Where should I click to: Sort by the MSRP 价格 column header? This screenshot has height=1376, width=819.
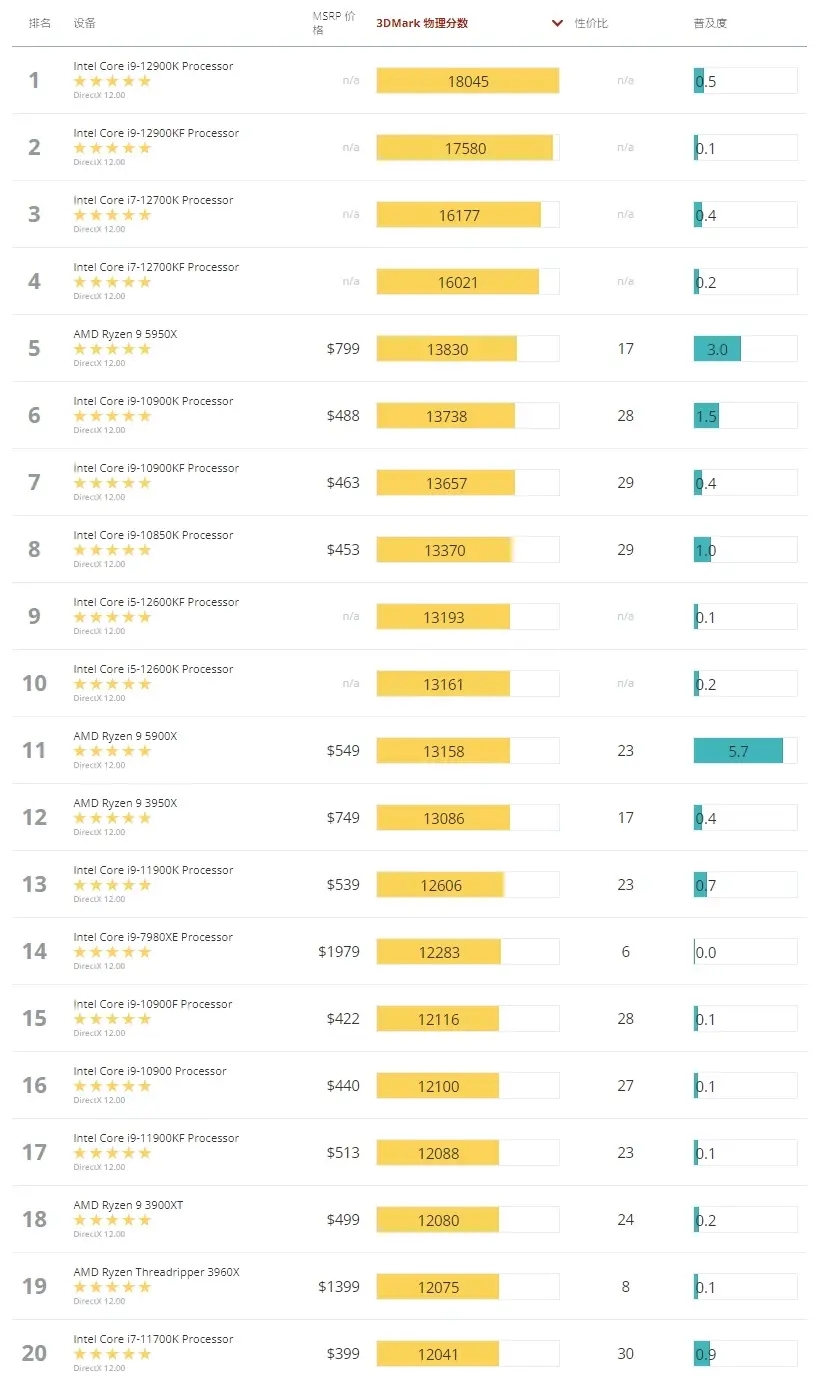(333, 23)
